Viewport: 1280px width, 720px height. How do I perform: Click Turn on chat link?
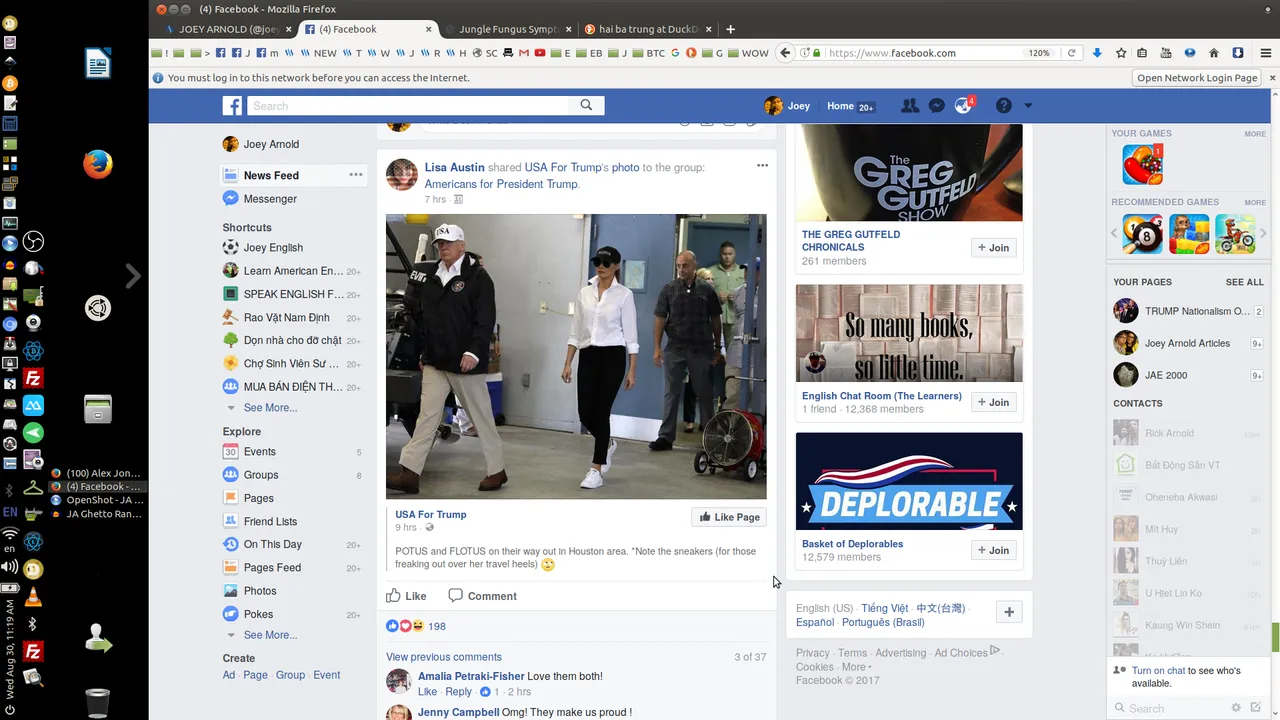coord(1158,671)
